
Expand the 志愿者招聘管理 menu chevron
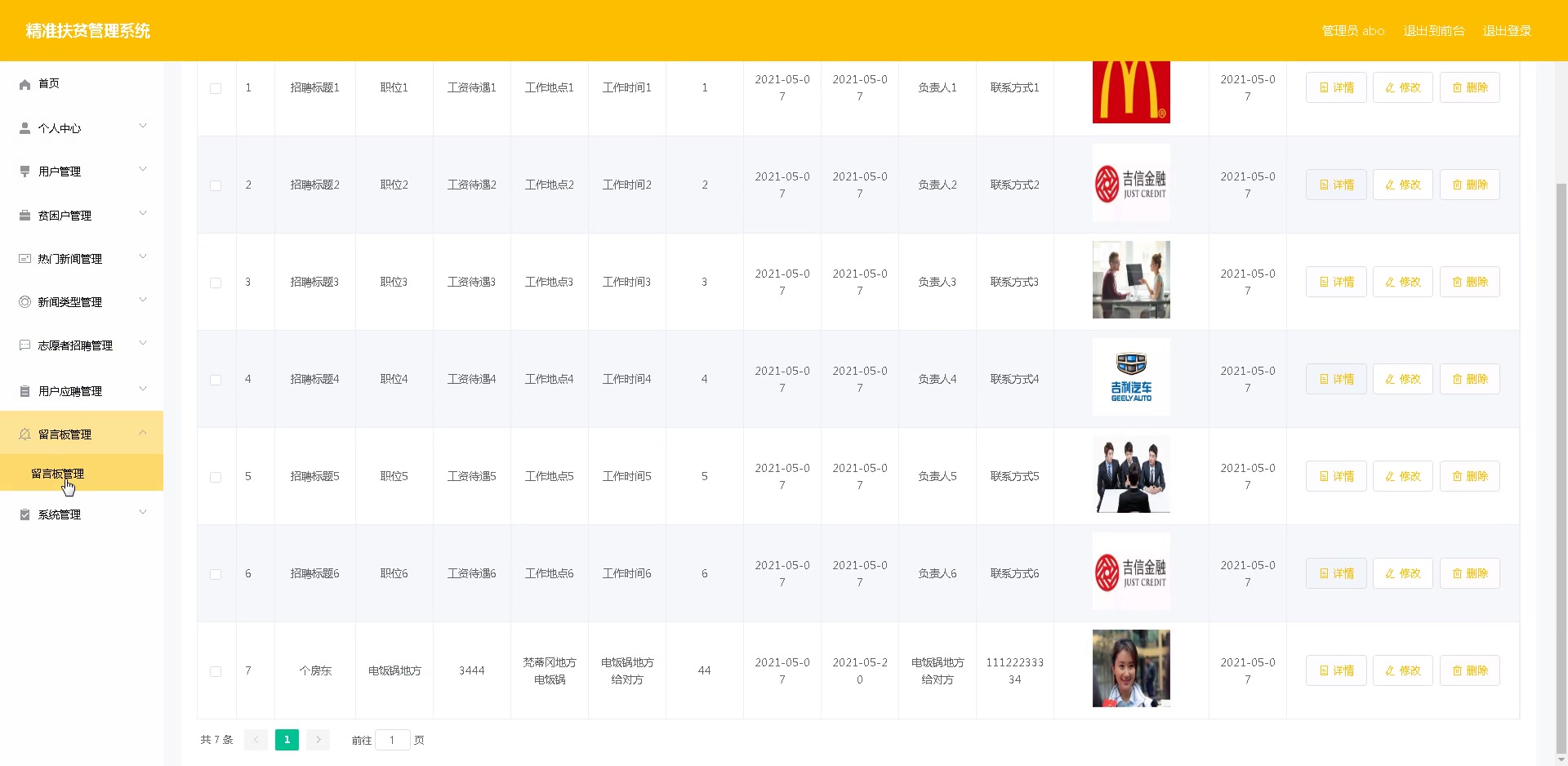coord(143,343)
